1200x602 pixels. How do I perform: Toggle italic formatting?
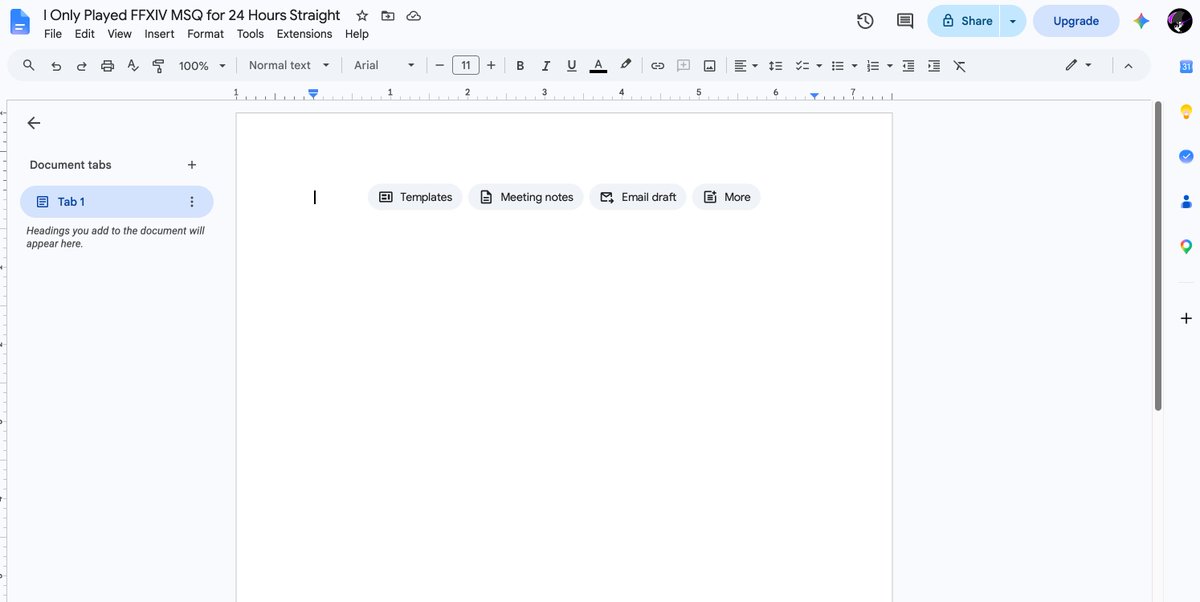tap(546, 65)
